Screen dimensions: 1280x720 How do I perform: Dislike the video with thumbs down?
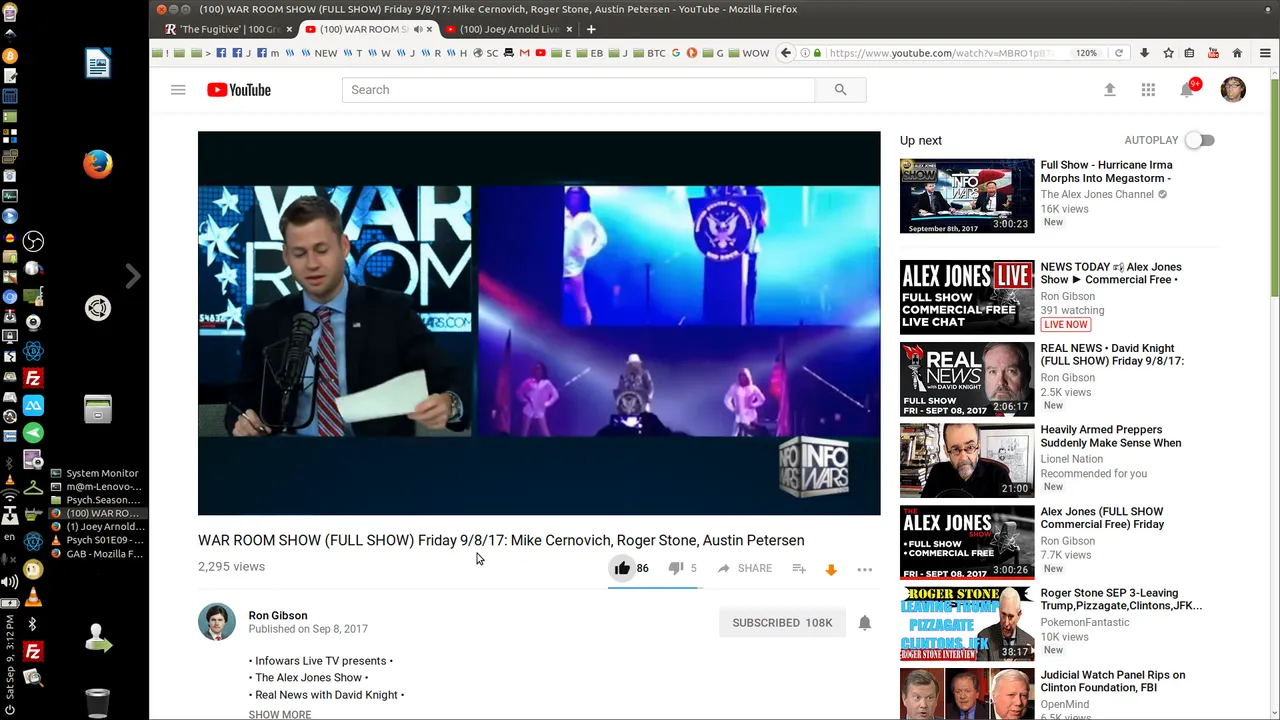tap(676, 568)
